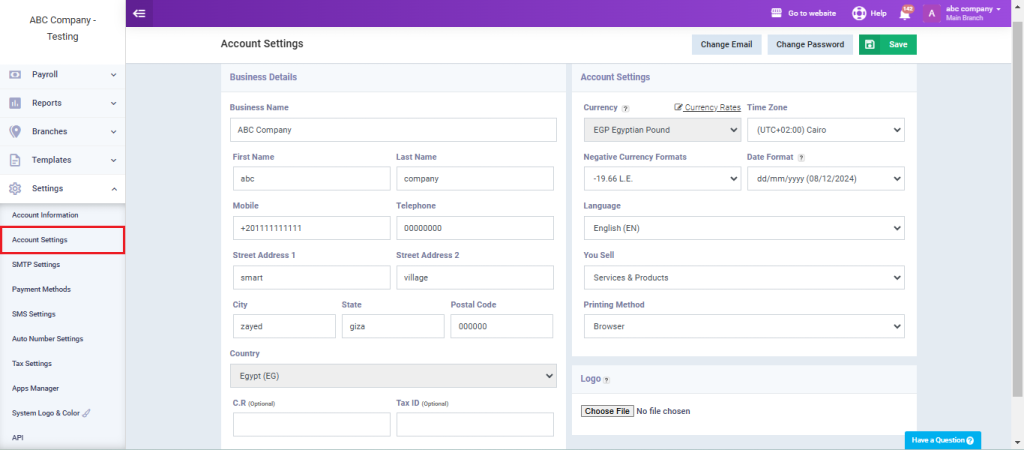This screenshot has width=1024, height=450.
Task: Expand the Templates menu chevron
Action: click(114, 160)
